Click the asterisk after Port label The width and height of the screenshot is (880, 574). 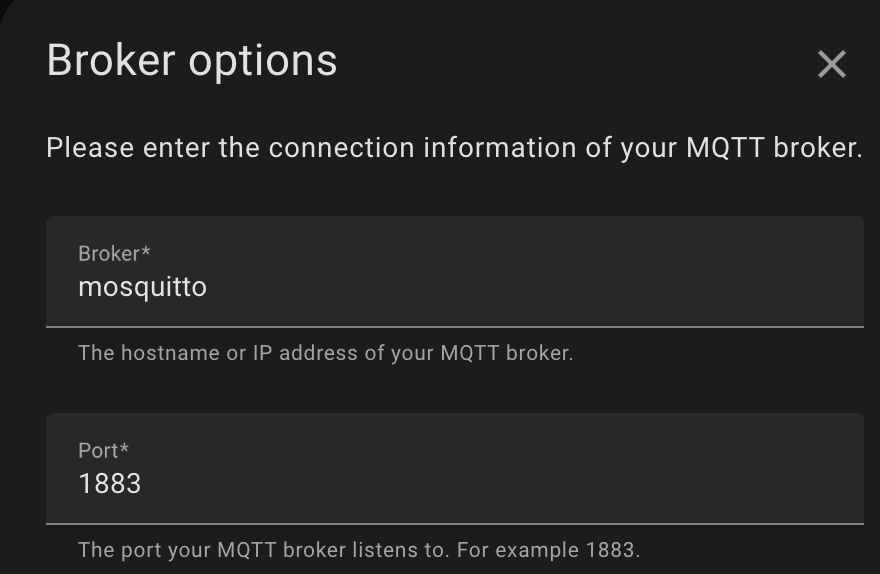(124, 449)
